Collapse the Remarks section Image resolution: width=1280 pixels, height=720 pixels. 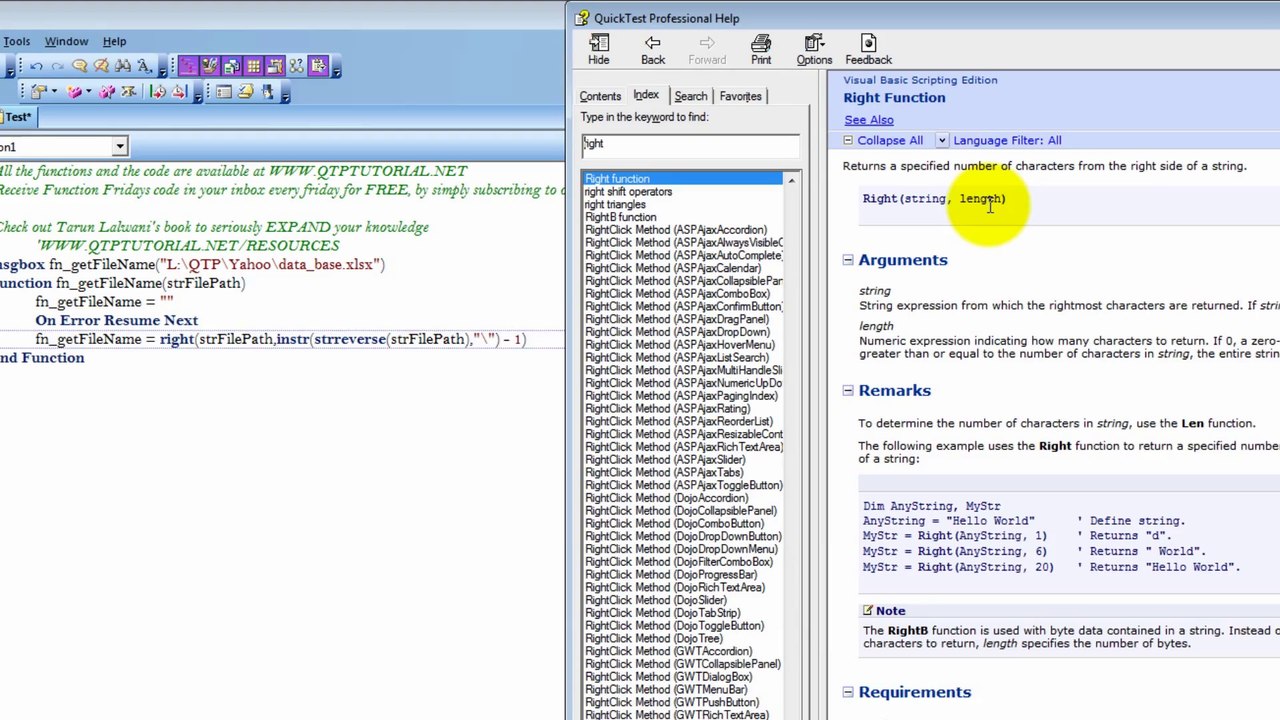(848, 391)
